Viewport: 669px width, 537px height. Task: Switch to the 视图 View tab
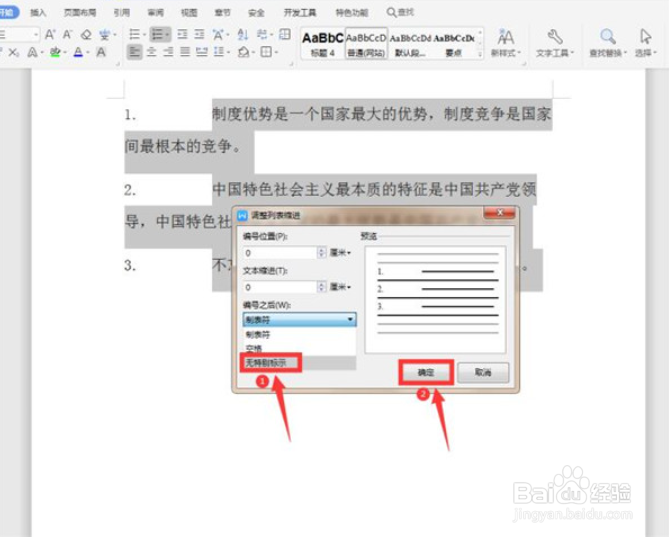[189, 12]
